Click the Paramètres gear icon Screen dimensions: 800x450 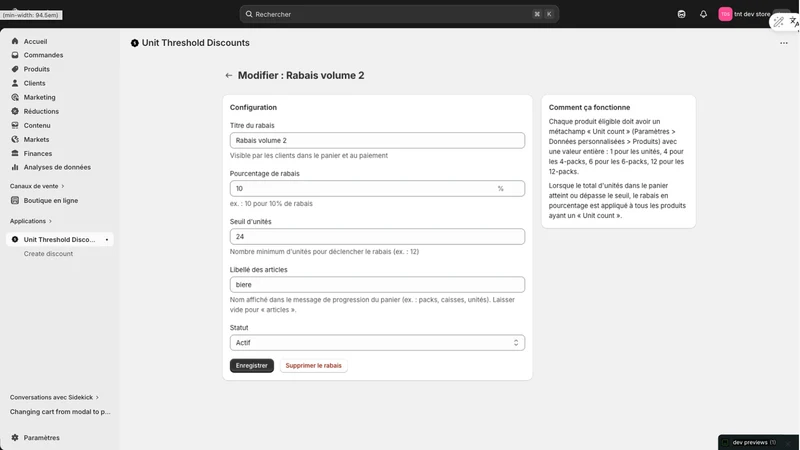15,438
